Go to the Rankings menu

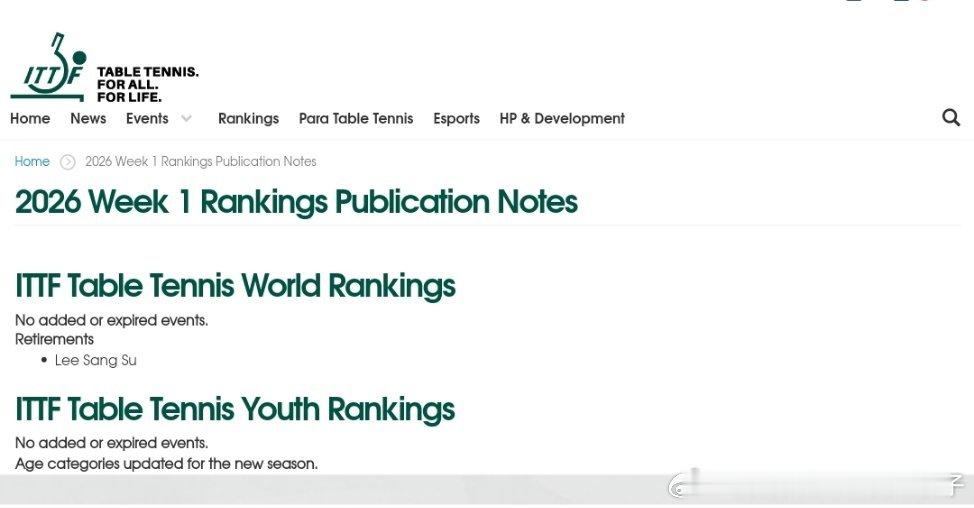click(248, 119)
